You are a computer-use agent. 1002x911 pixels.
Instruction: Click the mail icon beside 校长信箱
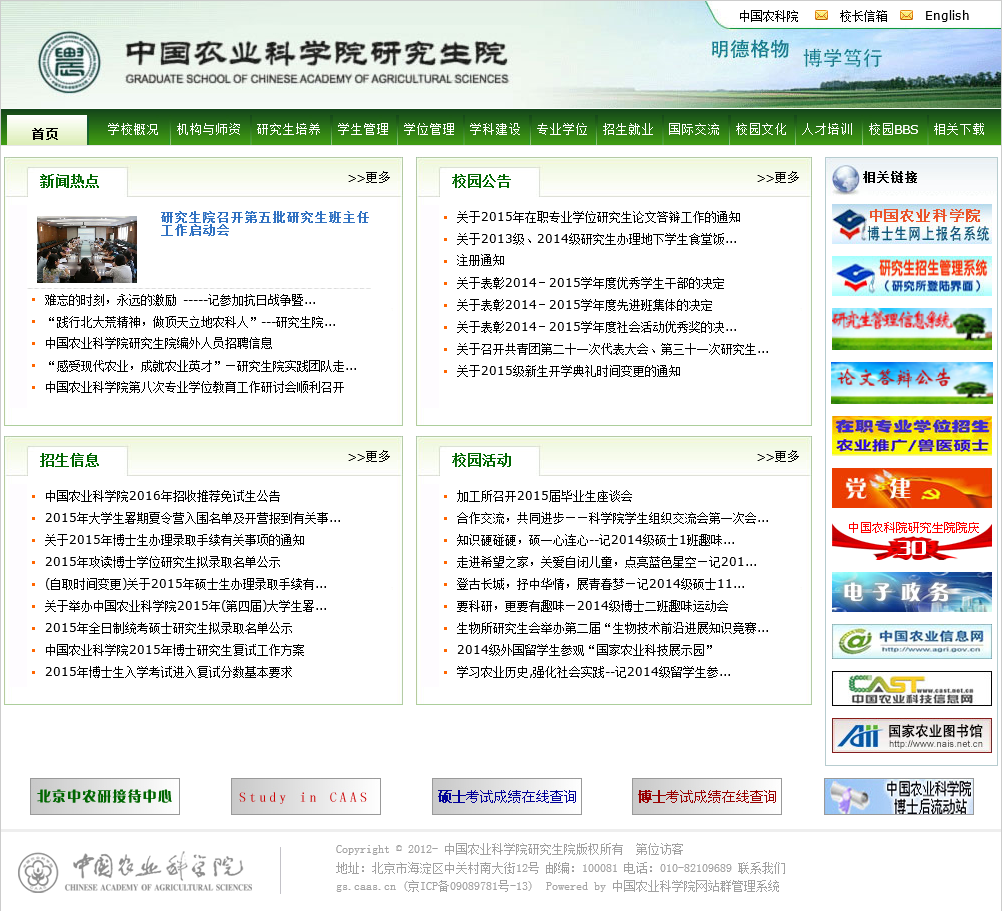click(x=821, y=15)
